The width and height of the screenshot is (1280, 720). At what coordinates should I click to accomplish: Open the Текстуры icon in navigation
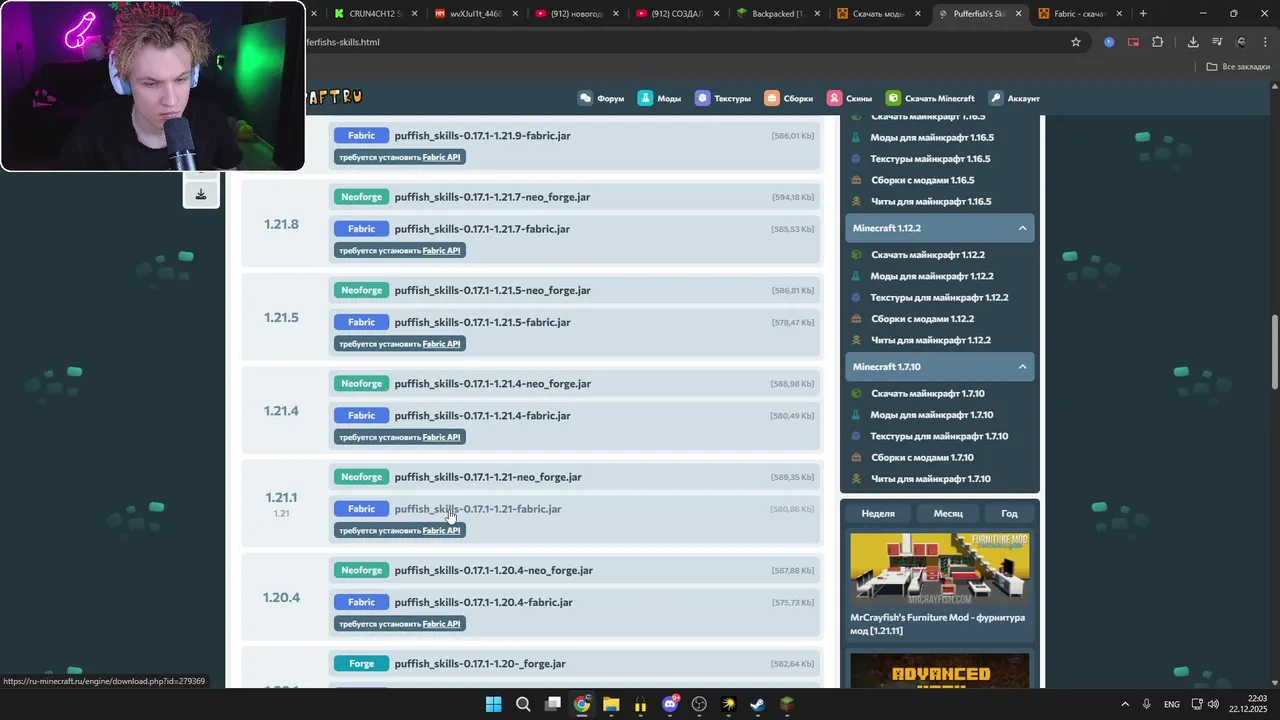[702, 98]
